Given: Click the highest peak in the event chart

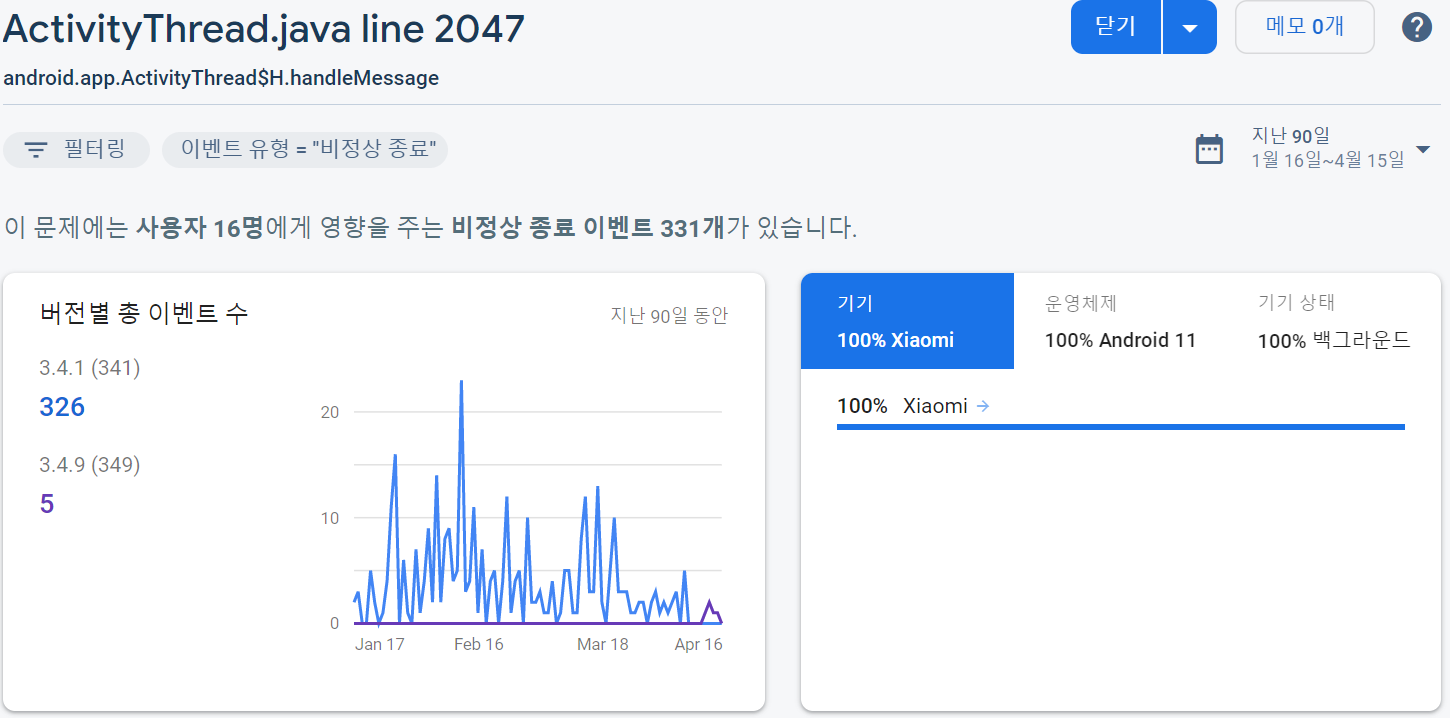Looking at the screenshot, I should (x=461, y=382).
